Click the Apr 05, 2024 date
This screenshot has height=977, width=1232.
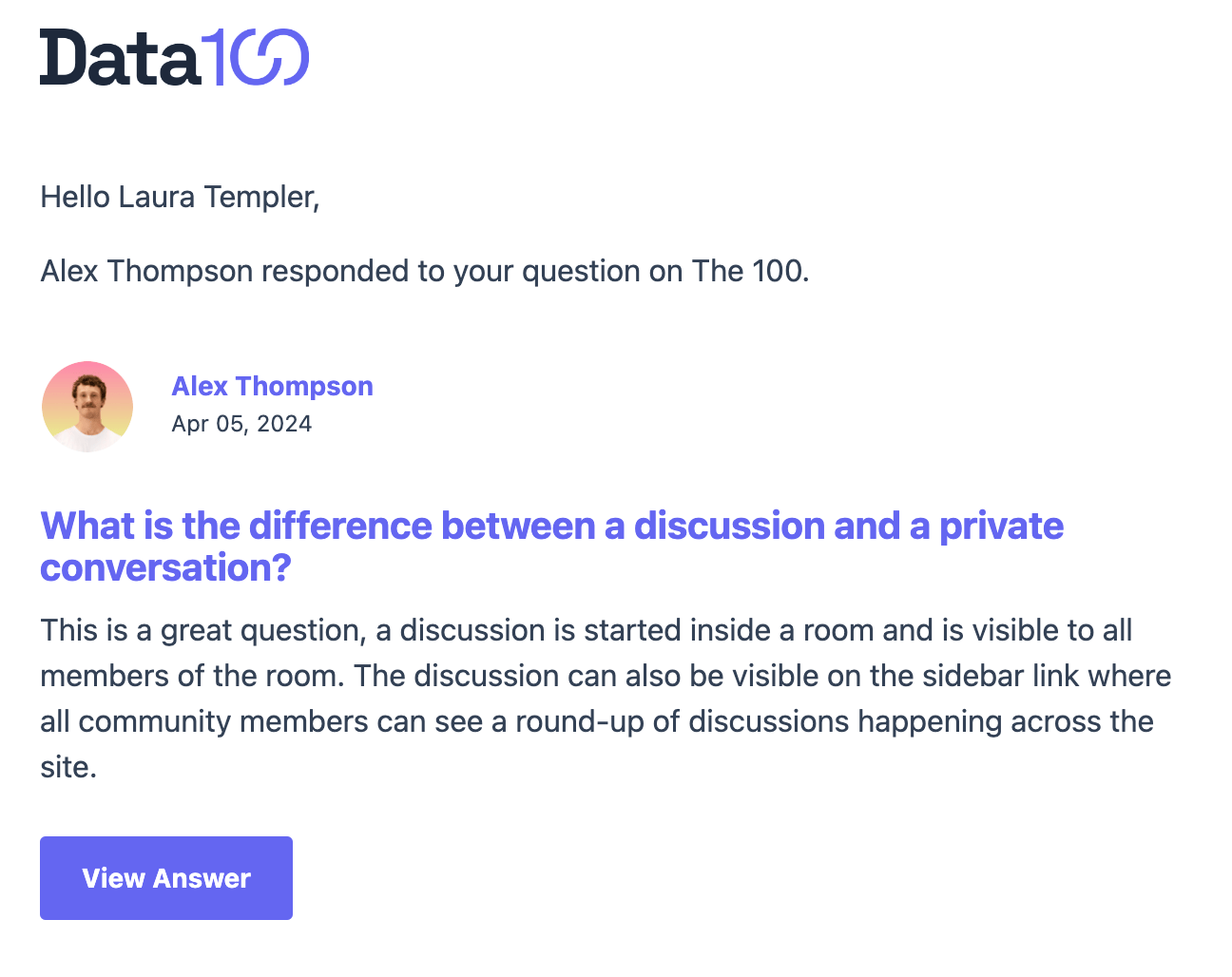point(241,424)
